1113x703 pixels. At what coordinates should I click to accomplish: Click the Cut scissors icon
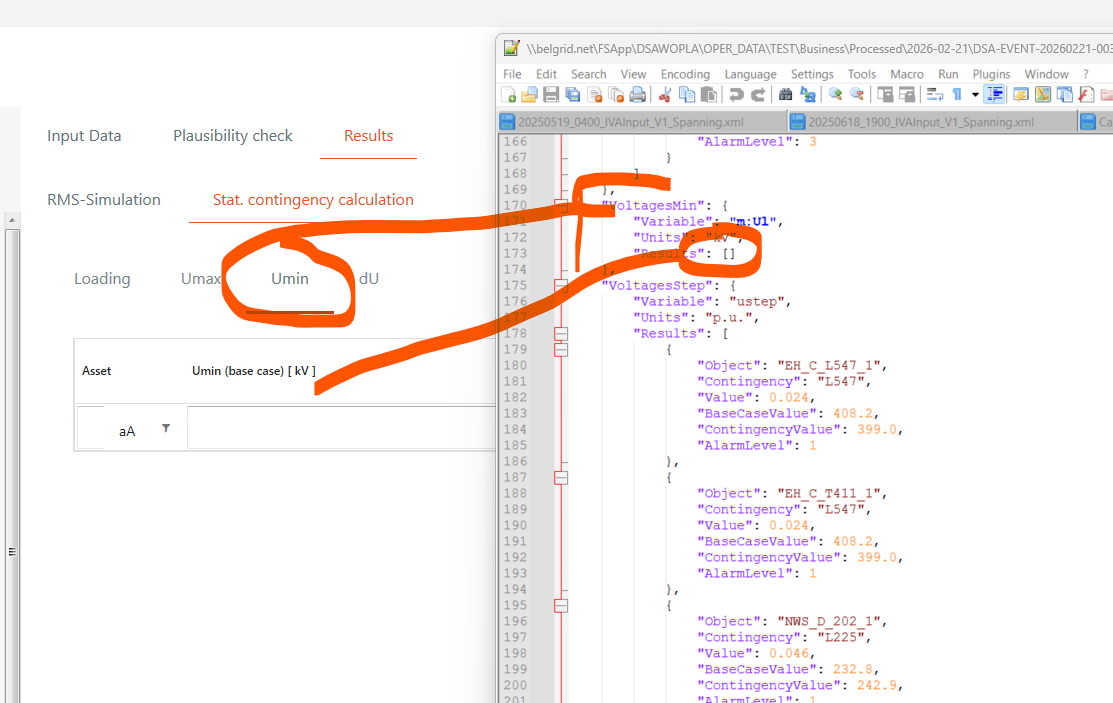pos(664,95)
